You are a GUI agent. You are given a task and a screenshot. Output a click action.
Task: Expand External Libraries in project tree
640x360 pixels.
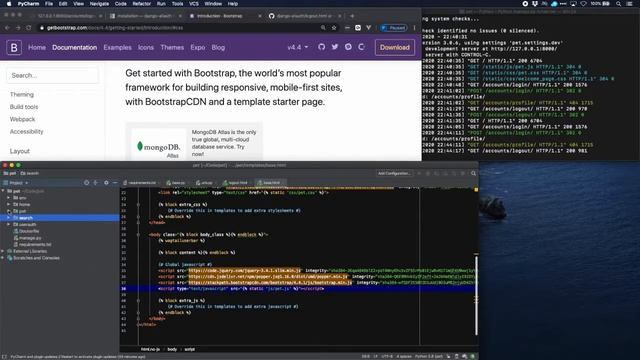(x=3, y=251)
